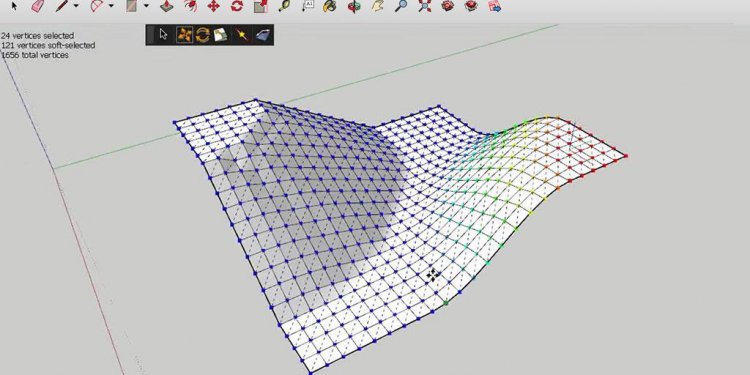
Task: Choose Vertex Tools select arrow
Action: click(164, 35)
